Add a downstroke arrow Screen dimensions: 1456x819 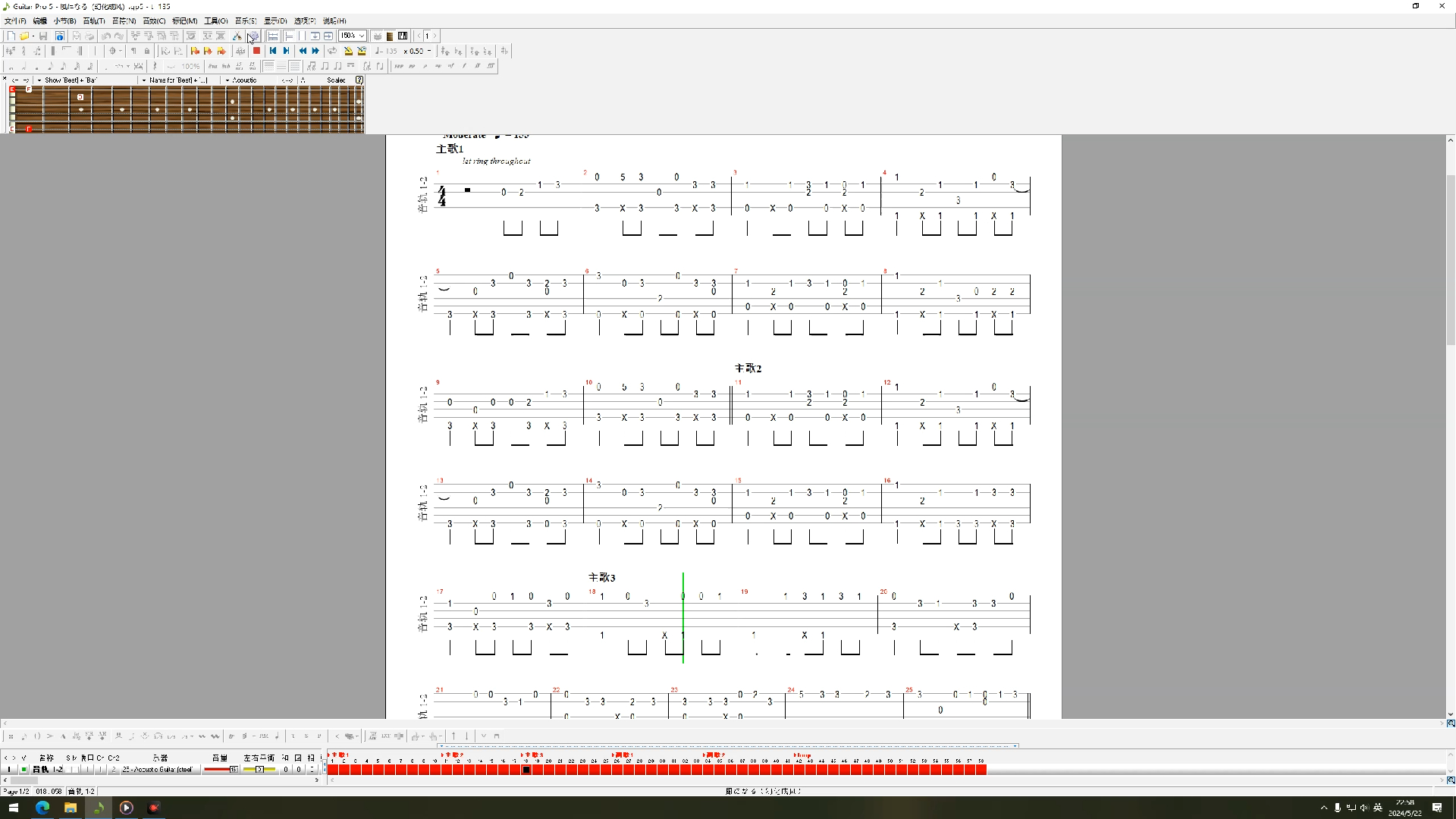coord(466,736)
